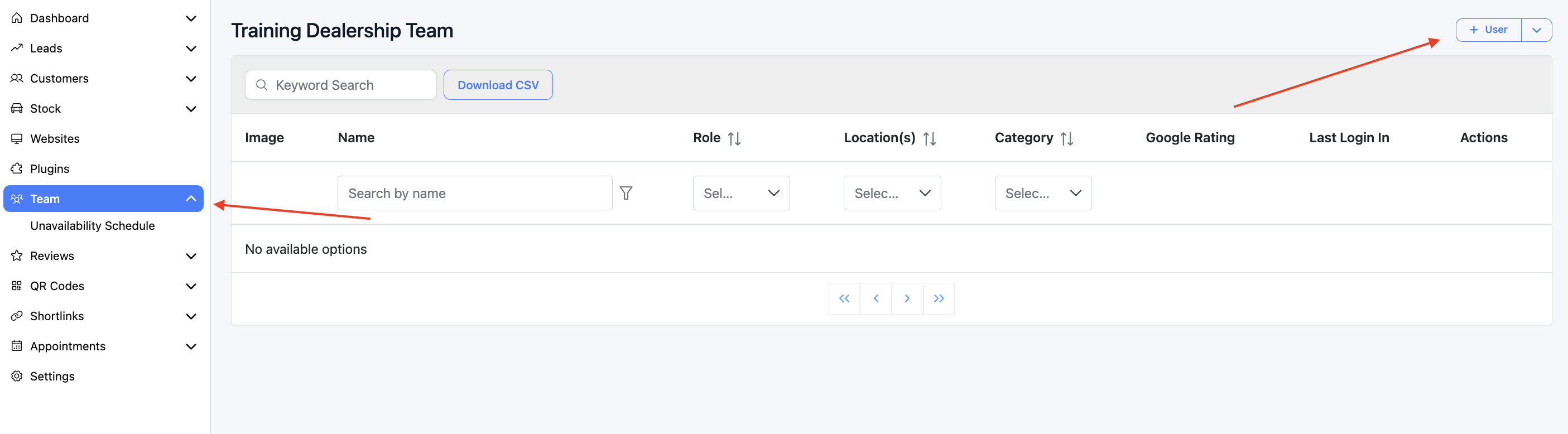The width and height of the screenshot is (1568, 434).
Task: Open the Category filter dropdown
Action: (x=1043, y=193)
